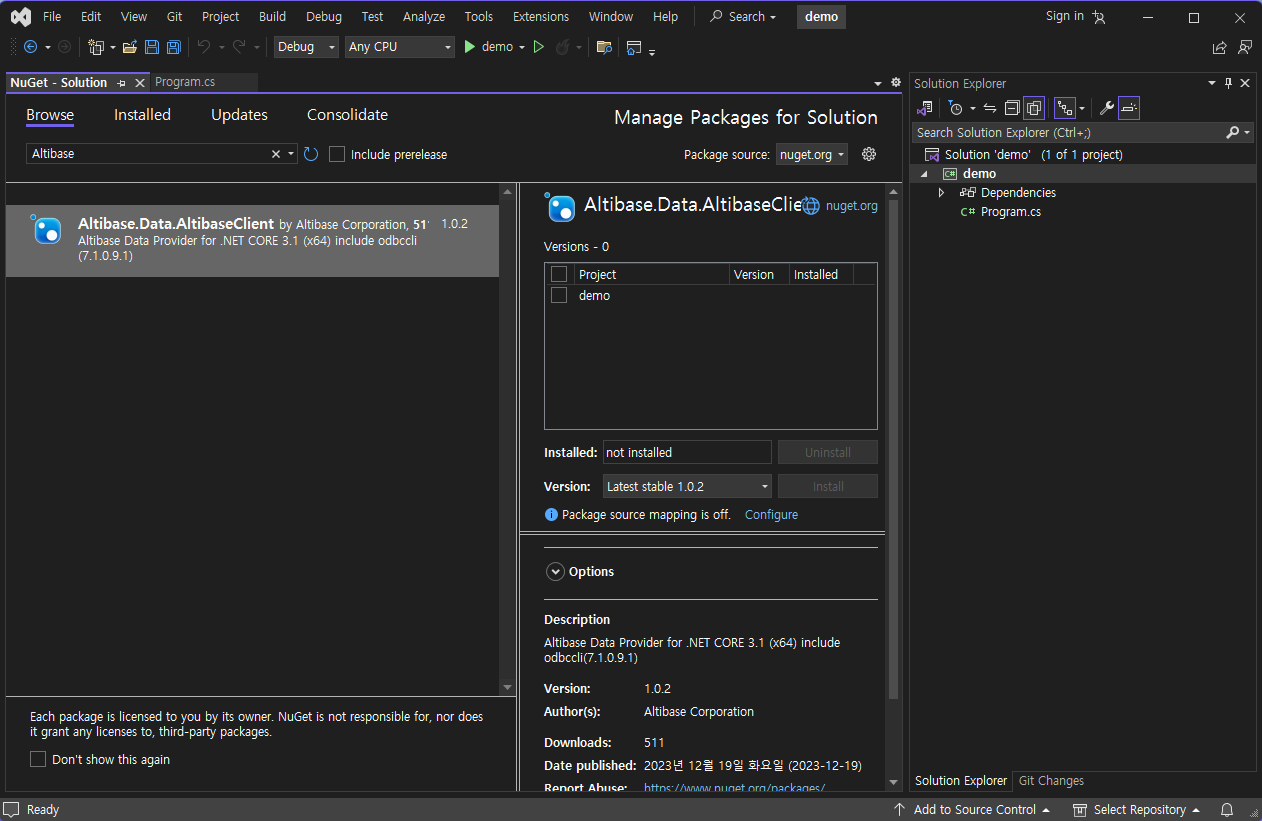The width and height of the screenshot is (1262, 821).
Task: Open the Build menu
Action: click(272, 17)
